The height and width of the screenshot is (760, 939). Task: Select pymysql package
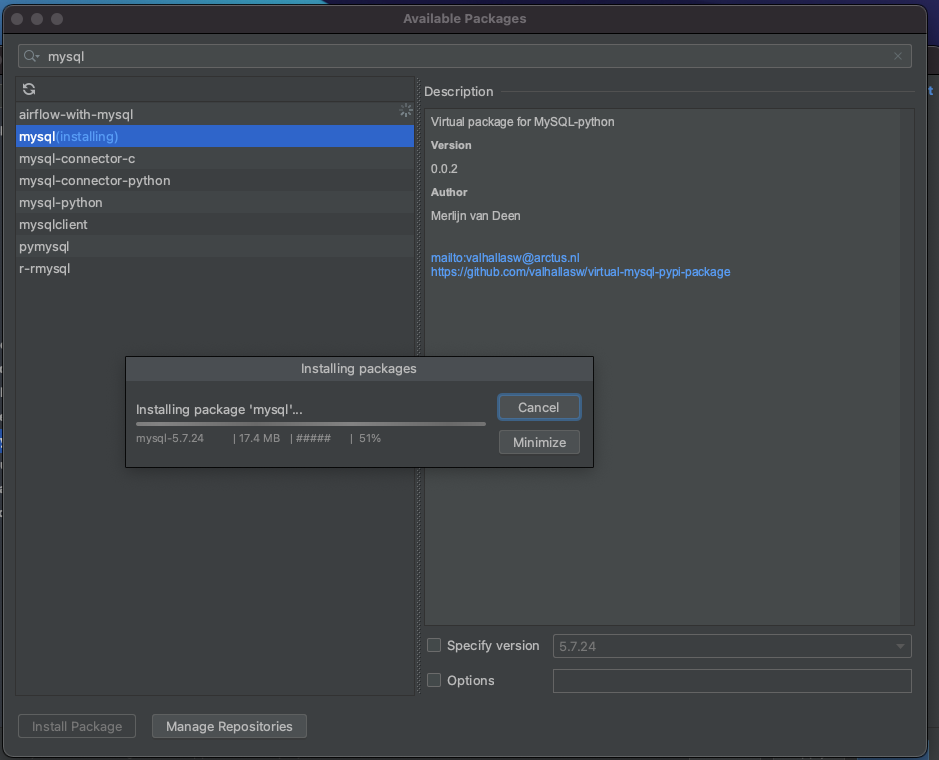tap(214, 247)
